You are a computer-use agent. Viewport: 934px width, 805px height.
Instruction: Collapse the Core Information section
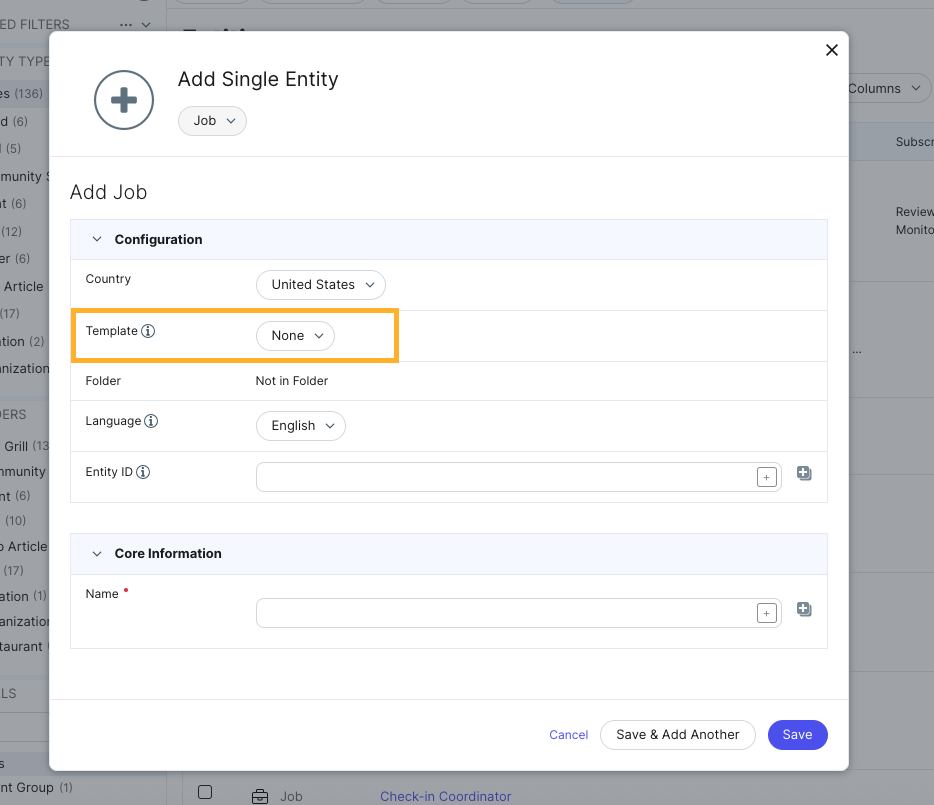97,553
